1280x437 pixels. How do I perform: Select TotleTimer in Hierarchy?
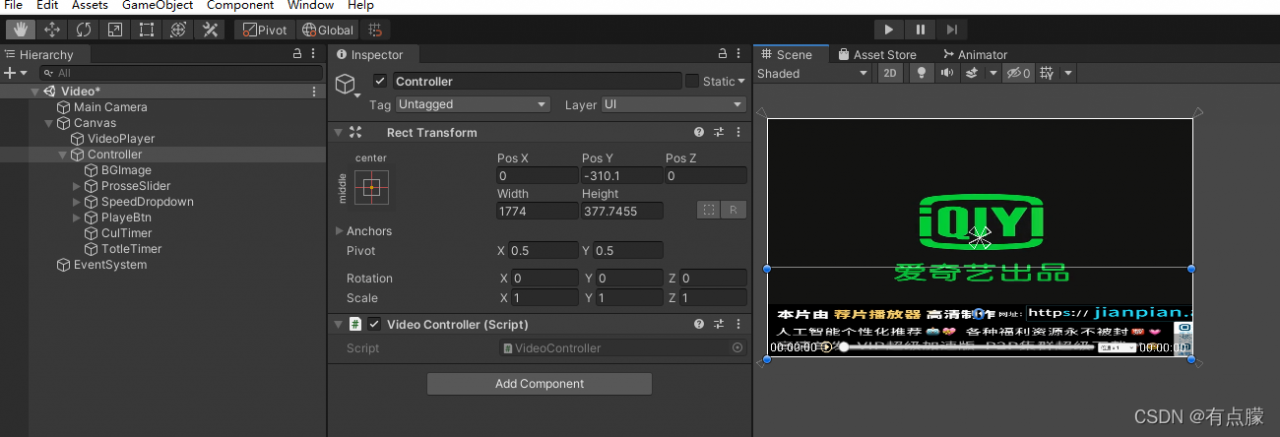point(131,249)
